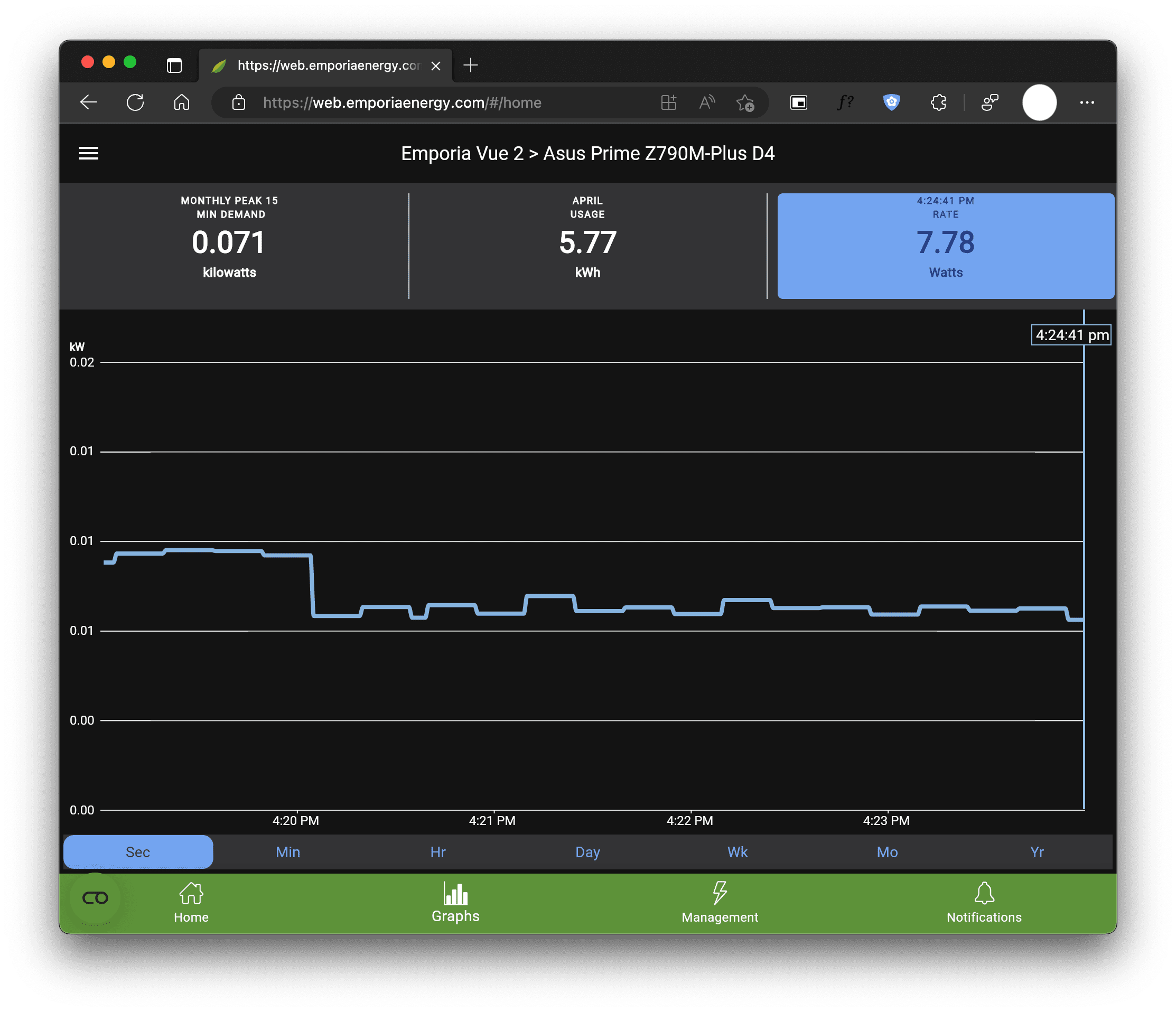Image resolution: width=1176 pixels, height=1012 pixels.
Task: Click the 0.02 y-axis label
Action: [82, 362]
